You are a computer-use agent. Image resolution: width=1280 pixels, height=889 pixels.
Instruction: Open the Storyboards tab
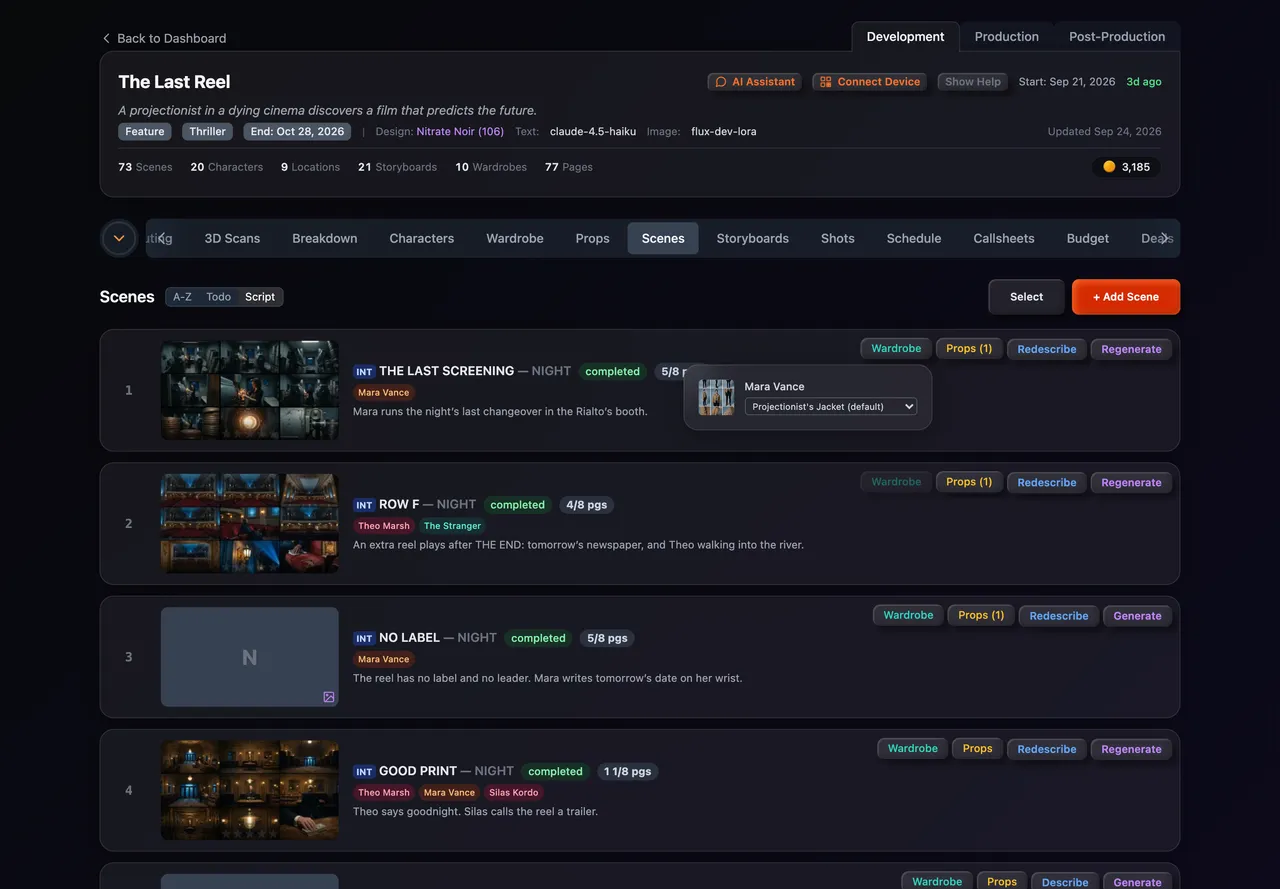pyautogui.click(x=753, y=238)
